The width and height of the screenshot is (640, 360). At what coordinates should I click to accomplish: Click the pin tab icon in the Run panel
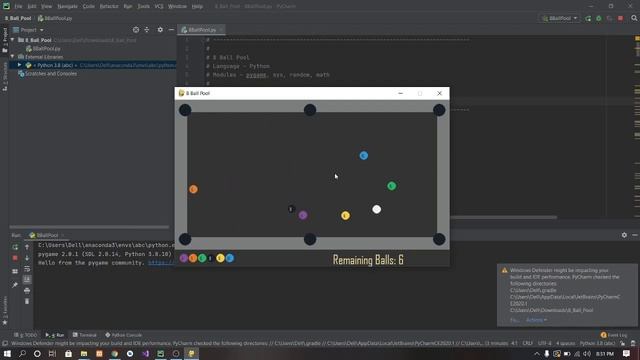15,284
